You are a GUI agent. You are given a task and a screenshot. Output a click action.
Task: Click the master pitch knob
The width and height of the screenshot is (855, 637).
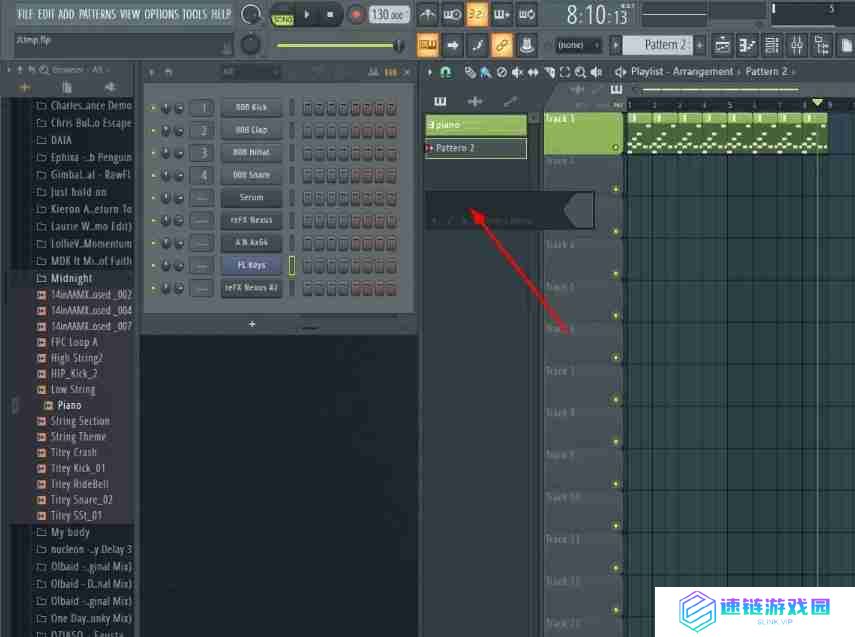tap(250, 44)
